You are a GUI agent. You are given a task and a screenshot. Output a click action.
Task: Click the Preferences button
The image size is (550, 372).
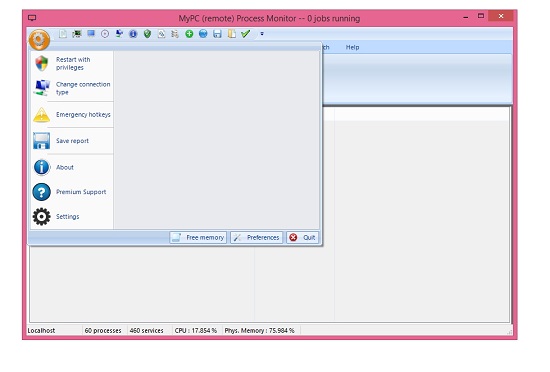click(256, 238)
